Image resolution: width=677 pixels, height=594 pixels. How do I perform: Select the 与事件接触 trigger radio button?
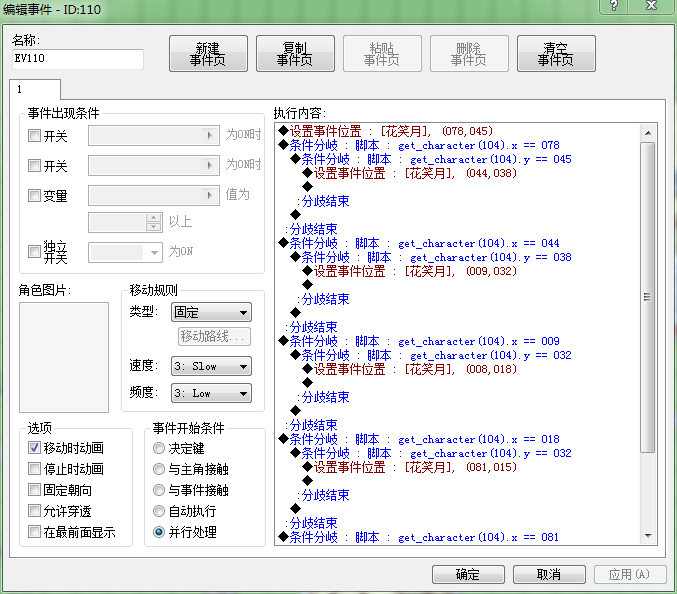159,490
